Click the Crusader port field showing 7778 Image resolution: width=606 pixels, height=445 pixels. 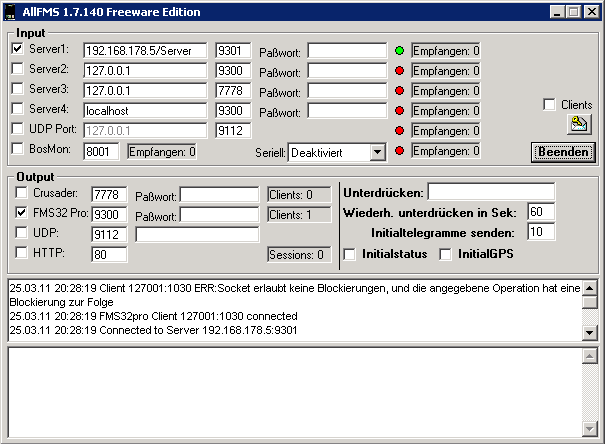click(x=109, y=194)
